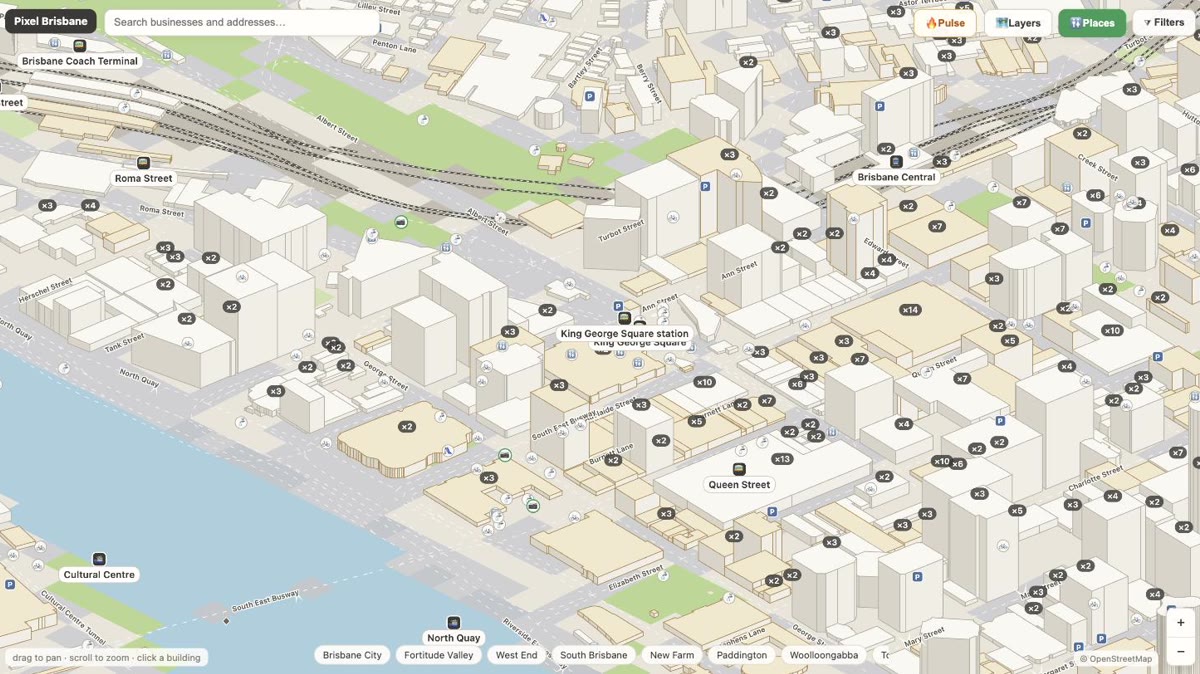Jump to Brisbane City suburb chip
The image size is (1200, 674).
pyautogui.click(x=352, y=655)
